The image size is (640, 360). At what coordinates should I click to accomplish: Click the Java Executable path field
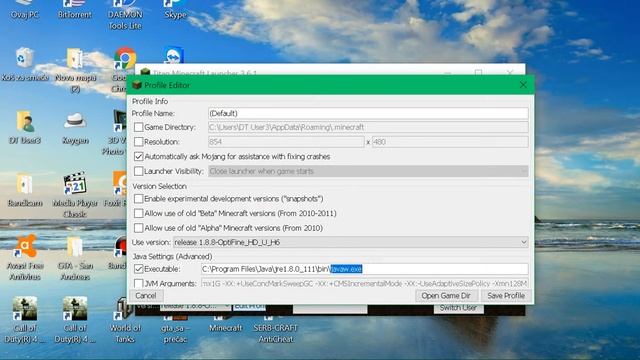[364, 269]
